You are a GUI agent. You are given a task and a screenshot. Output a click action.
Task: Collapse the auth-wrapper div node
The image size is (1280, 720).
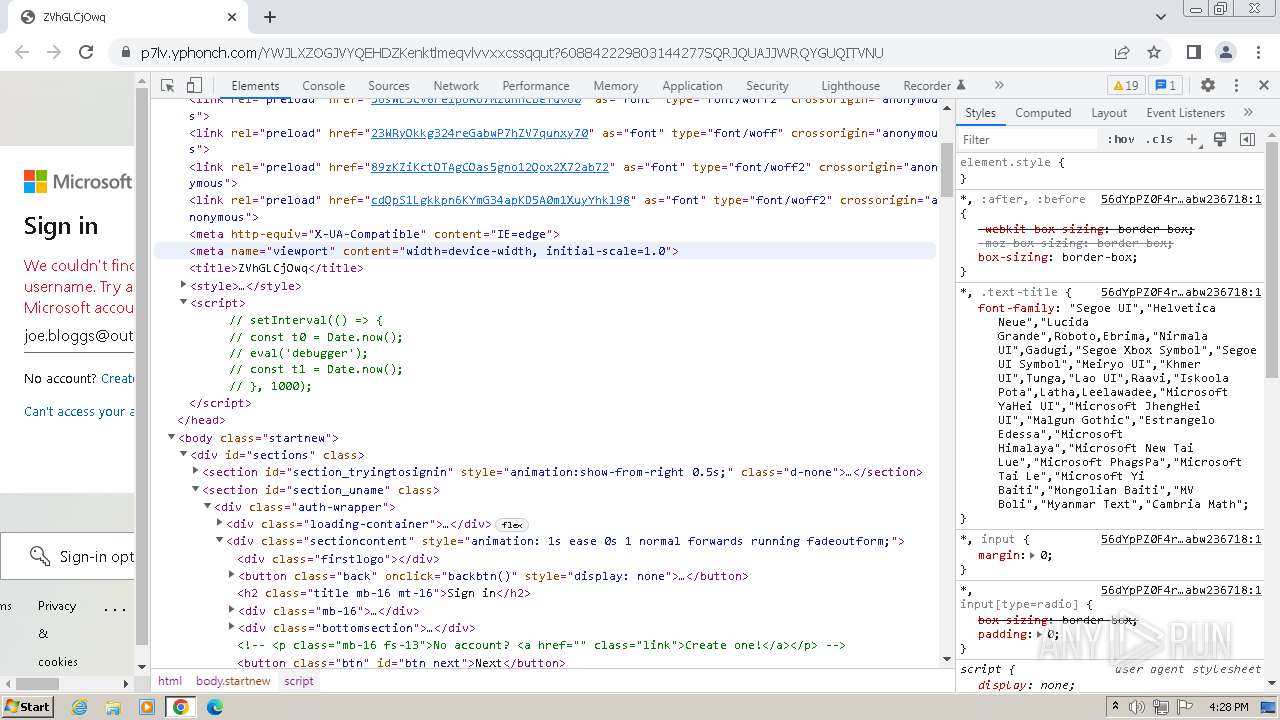click(x=207, y=506)
